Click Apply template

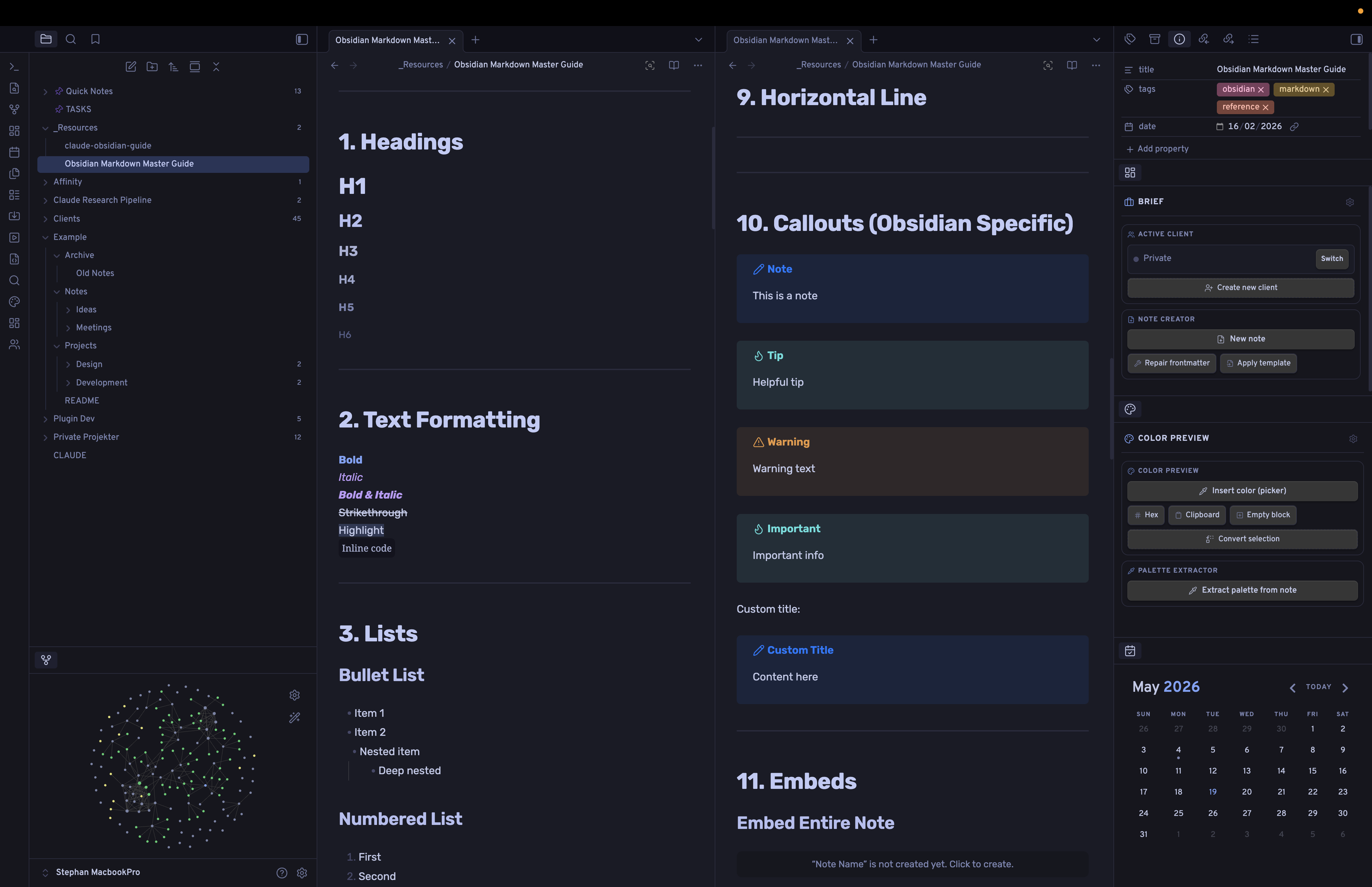click(1258, 363)
